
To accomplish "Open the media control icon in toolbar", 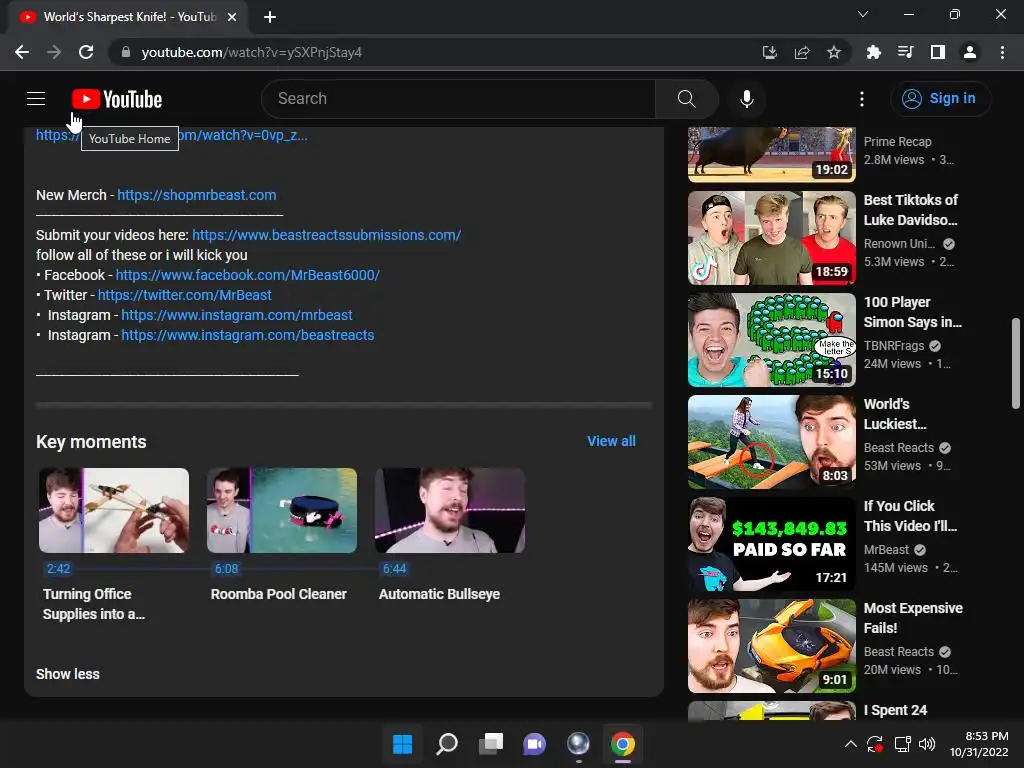I will (905, 52).
